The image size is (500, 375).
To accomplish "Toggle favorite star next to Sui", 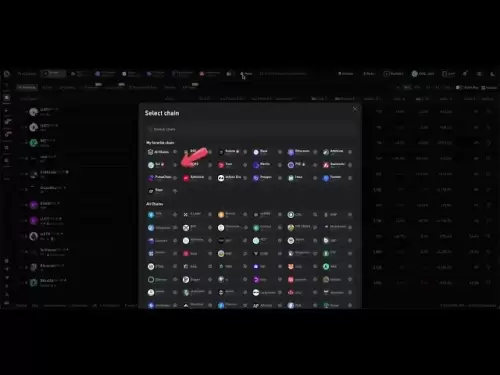I will (x=175, y=165).
